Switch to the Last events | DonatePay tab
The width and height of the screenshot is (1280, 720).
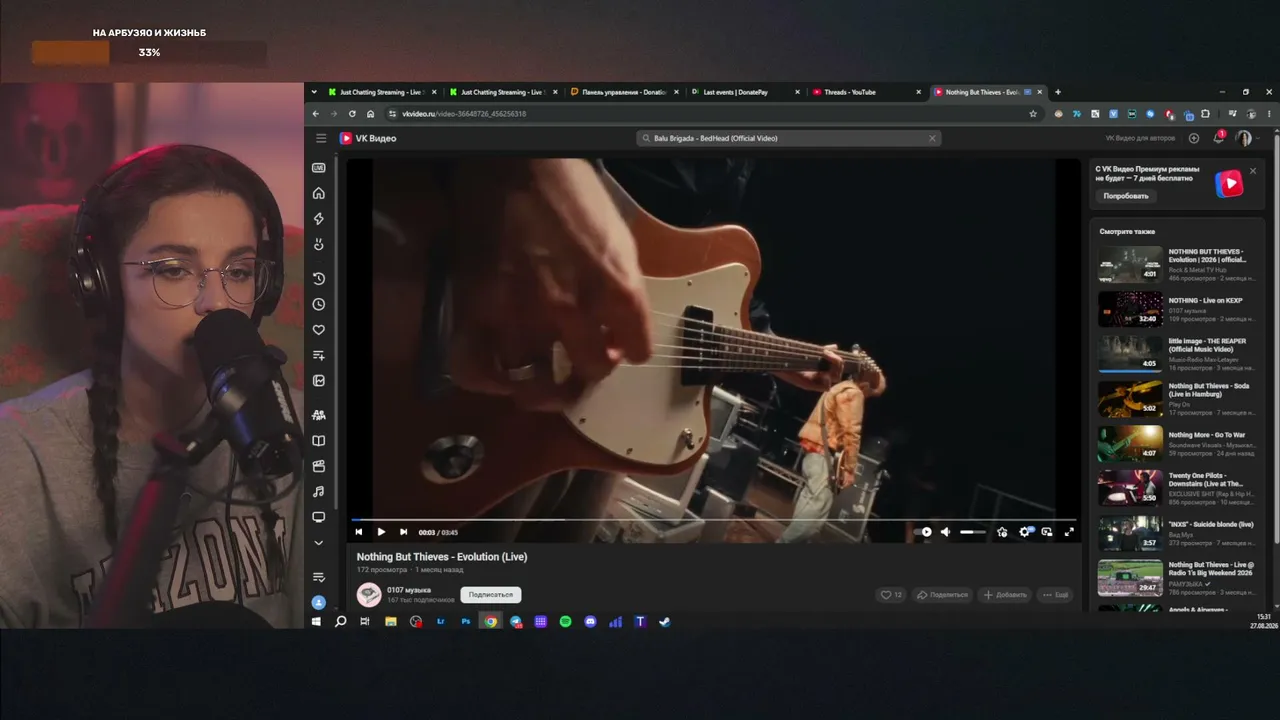[x=746, y=92]
